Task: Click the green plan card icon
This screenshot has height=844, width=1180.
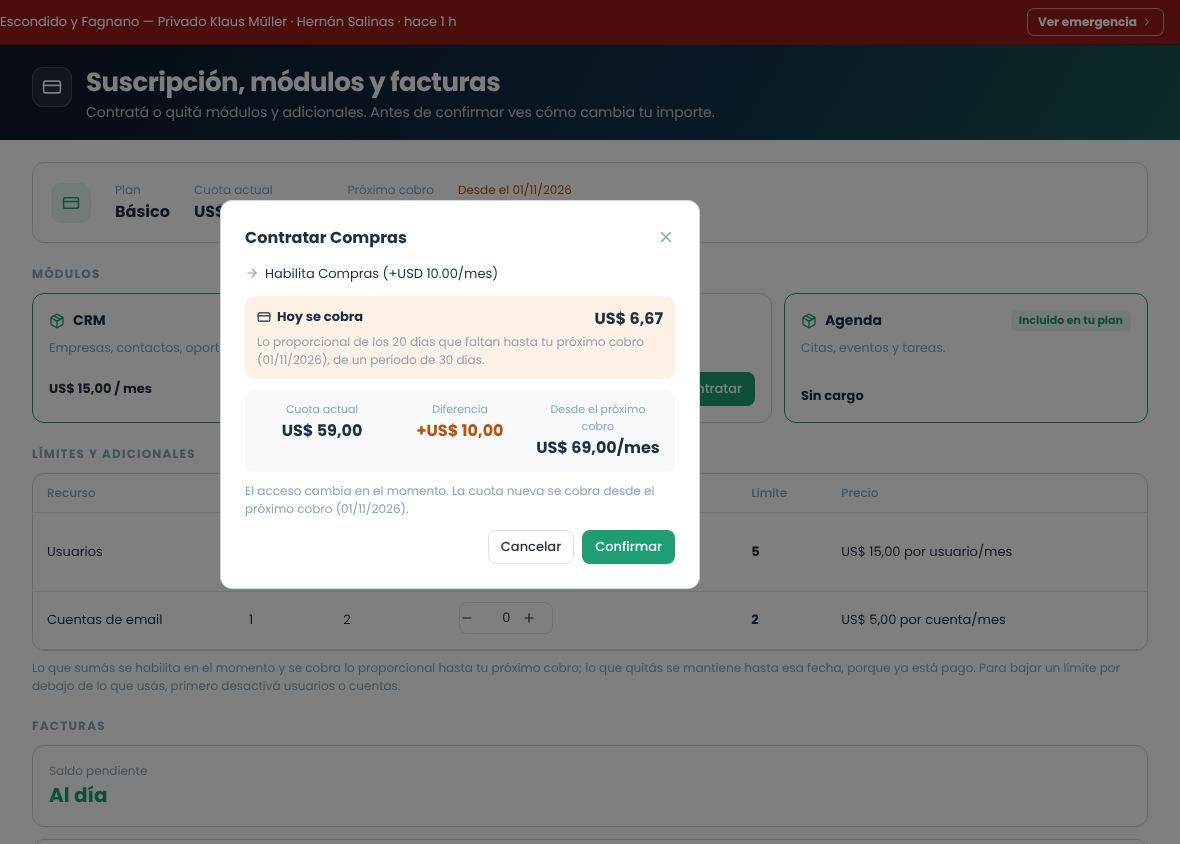Action: point(71,203)
